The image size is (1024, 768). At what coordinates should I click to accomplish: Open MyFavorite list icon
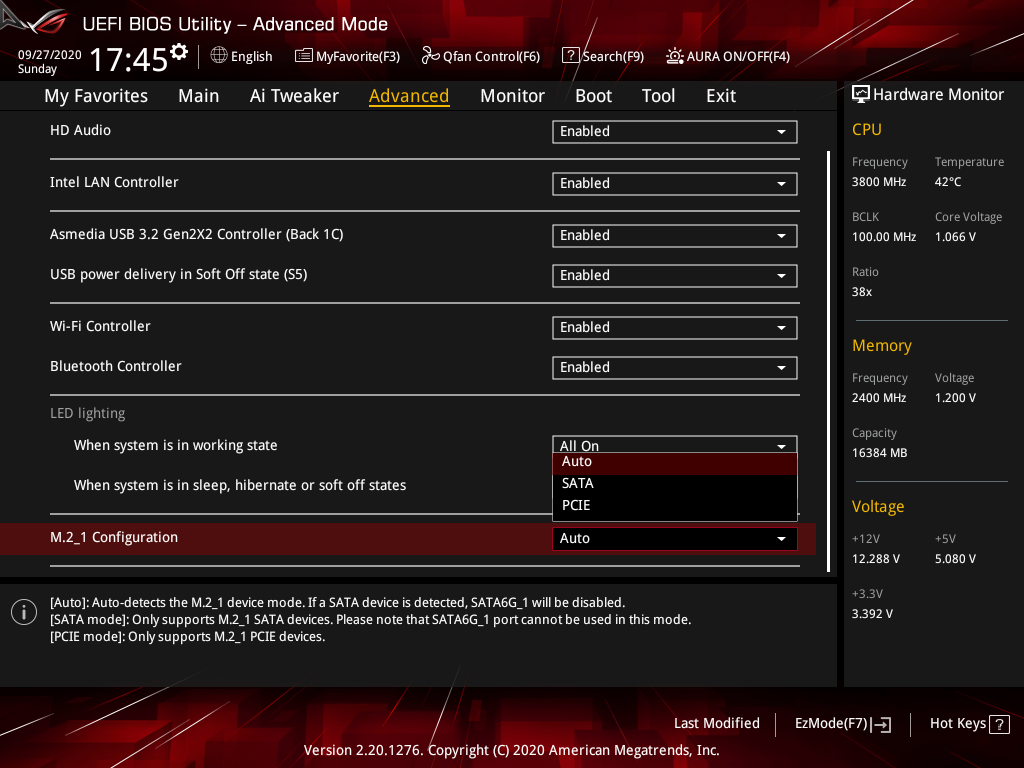point(303,56)
